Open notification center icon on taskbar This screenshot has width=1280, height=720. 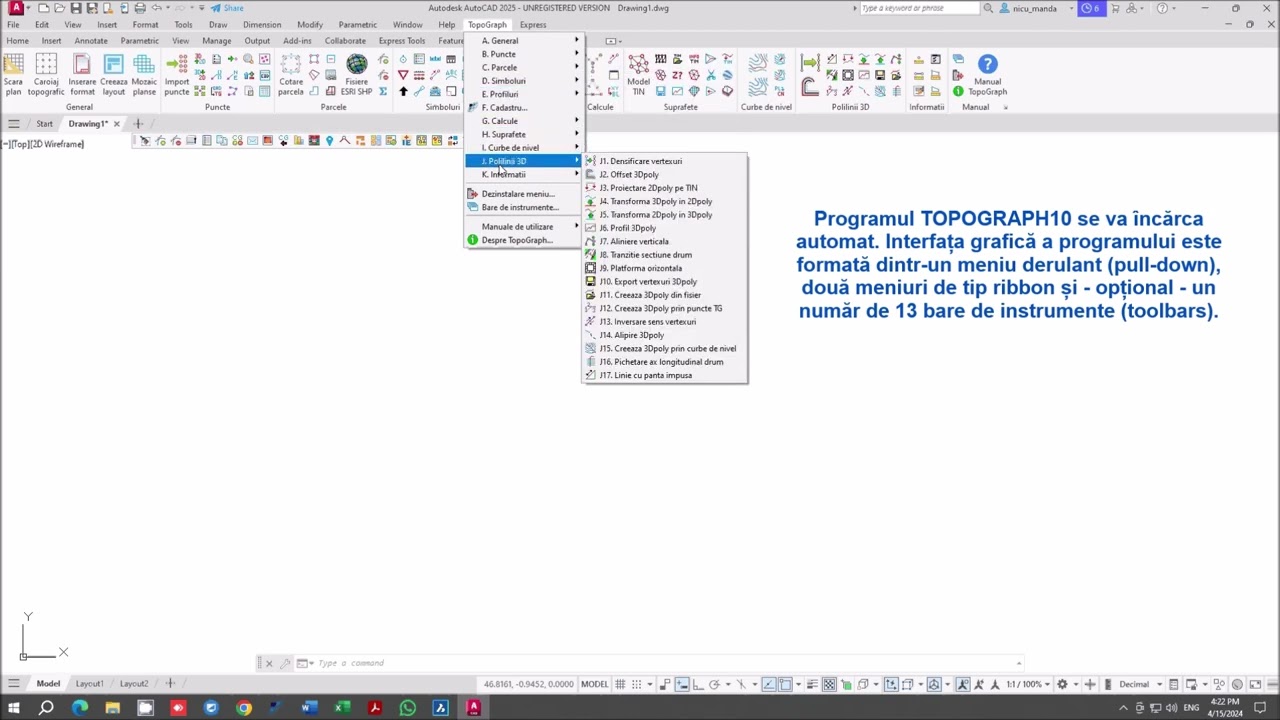[1260, 708]
